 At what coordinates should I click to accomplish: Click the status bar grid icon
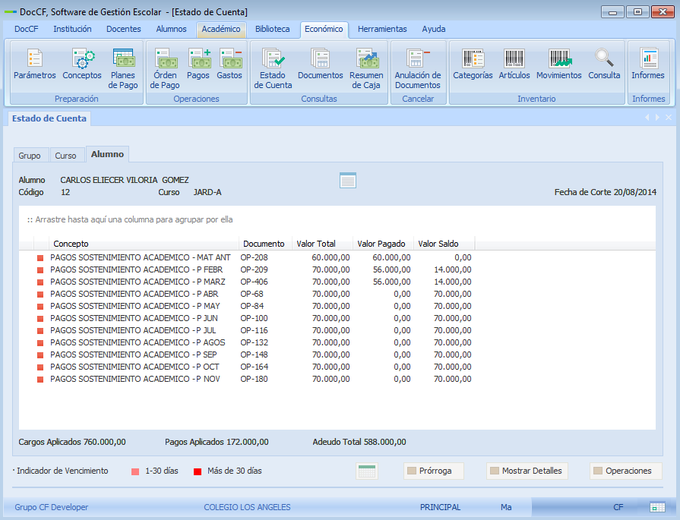[x=657, y=507]
